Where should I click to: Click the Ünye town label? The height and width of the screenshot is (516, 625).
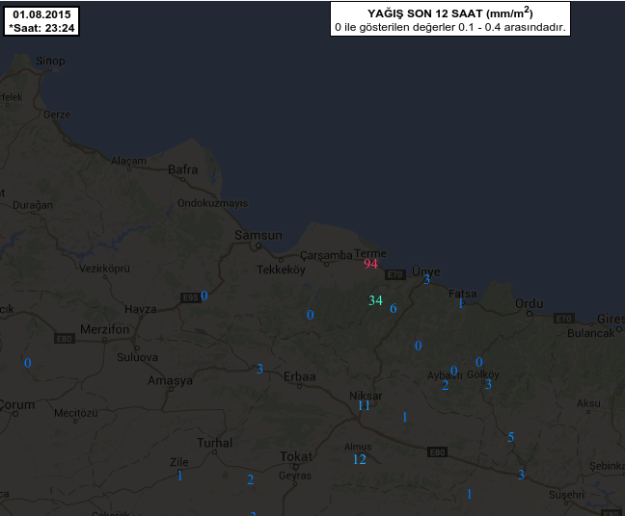coord(426,272)
